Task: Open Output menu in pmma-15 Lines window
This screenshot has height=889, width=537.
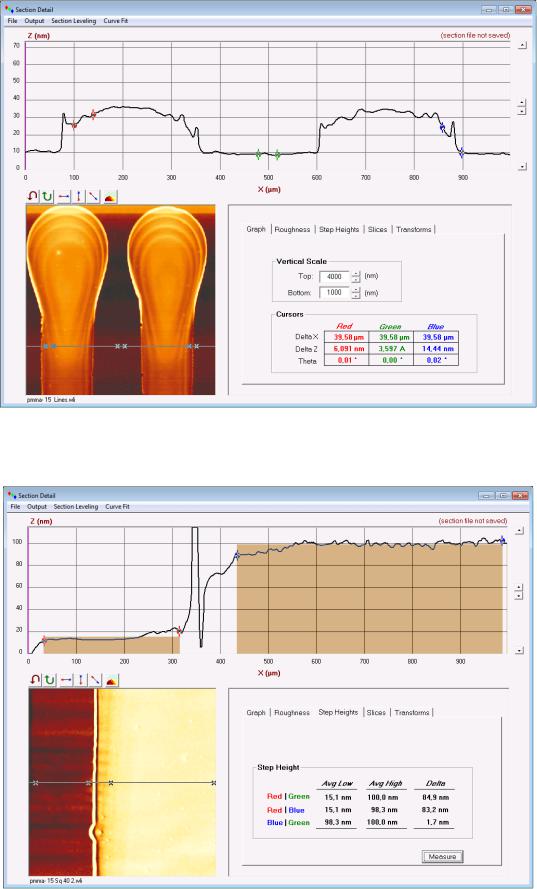Action: [34, 21]
